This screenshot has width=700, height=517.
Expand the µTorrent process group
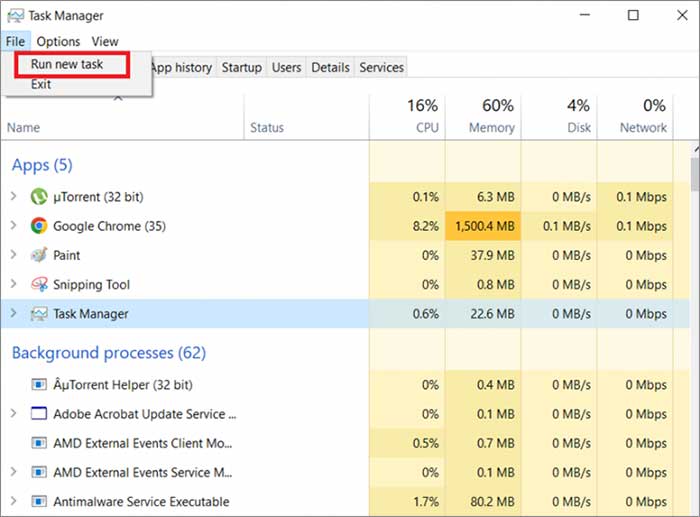point(13,196)
